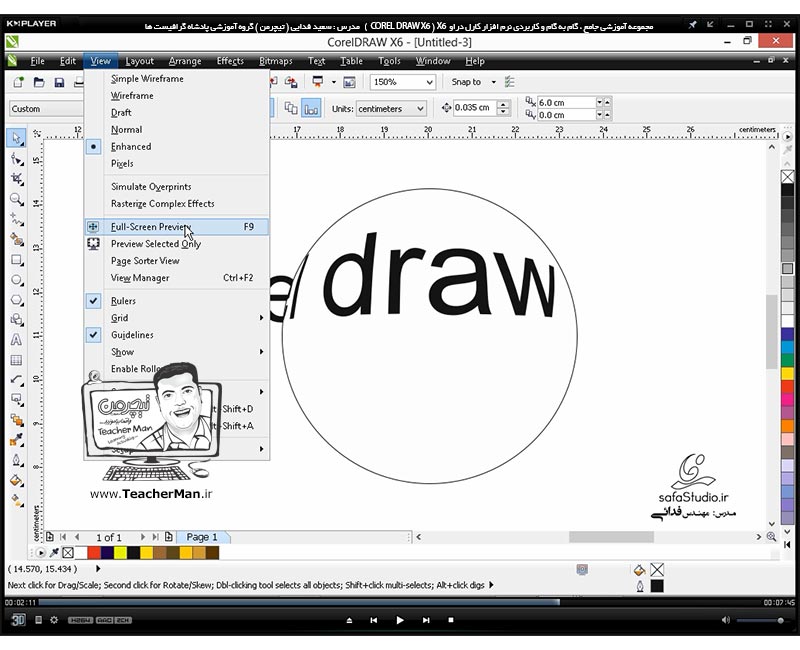
Task: Open duplicate distance x 6.0 cm arrow
Action: coord(599,102)
